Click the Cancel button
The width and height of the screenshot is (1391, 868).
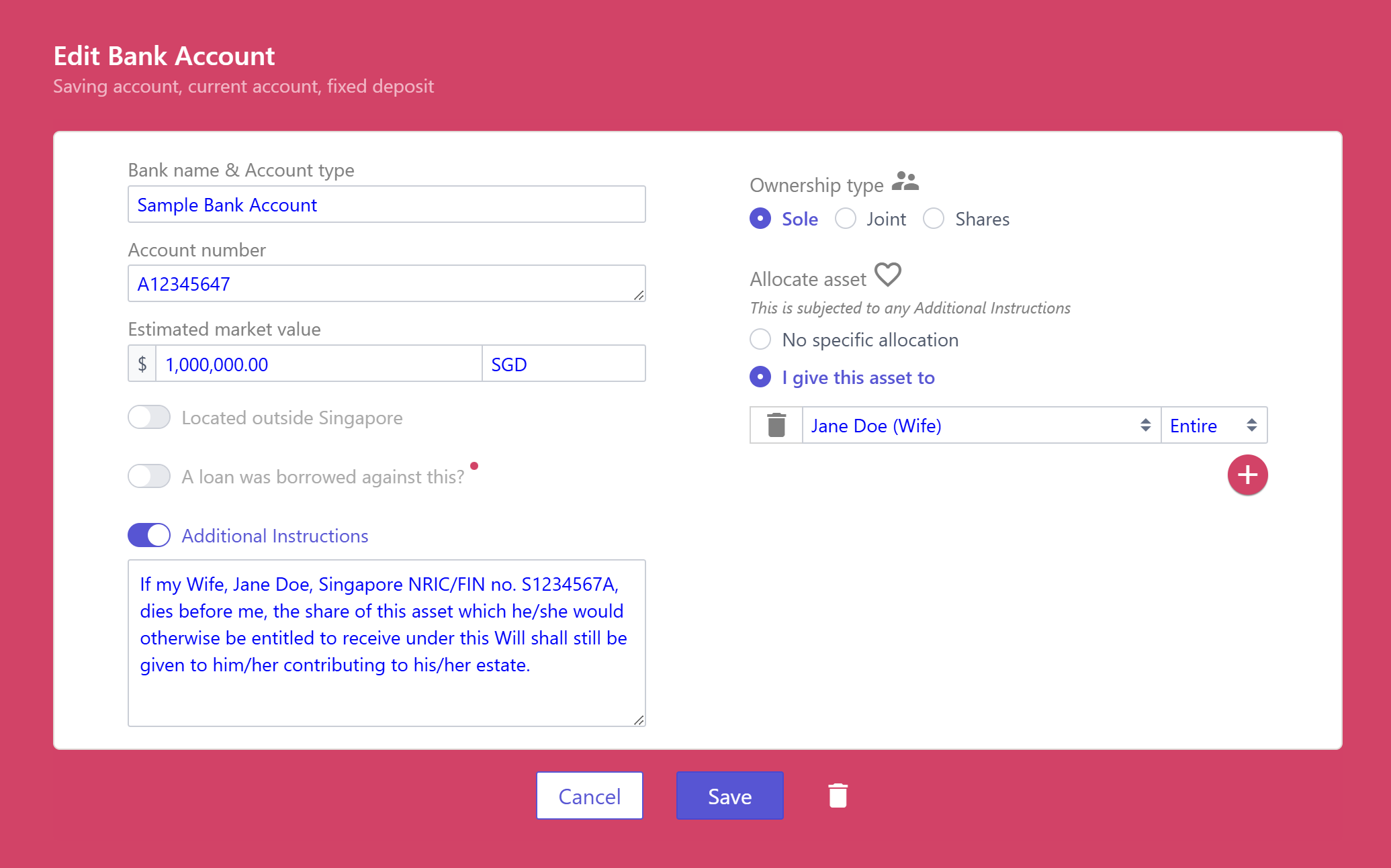click(x=589, y=795)
